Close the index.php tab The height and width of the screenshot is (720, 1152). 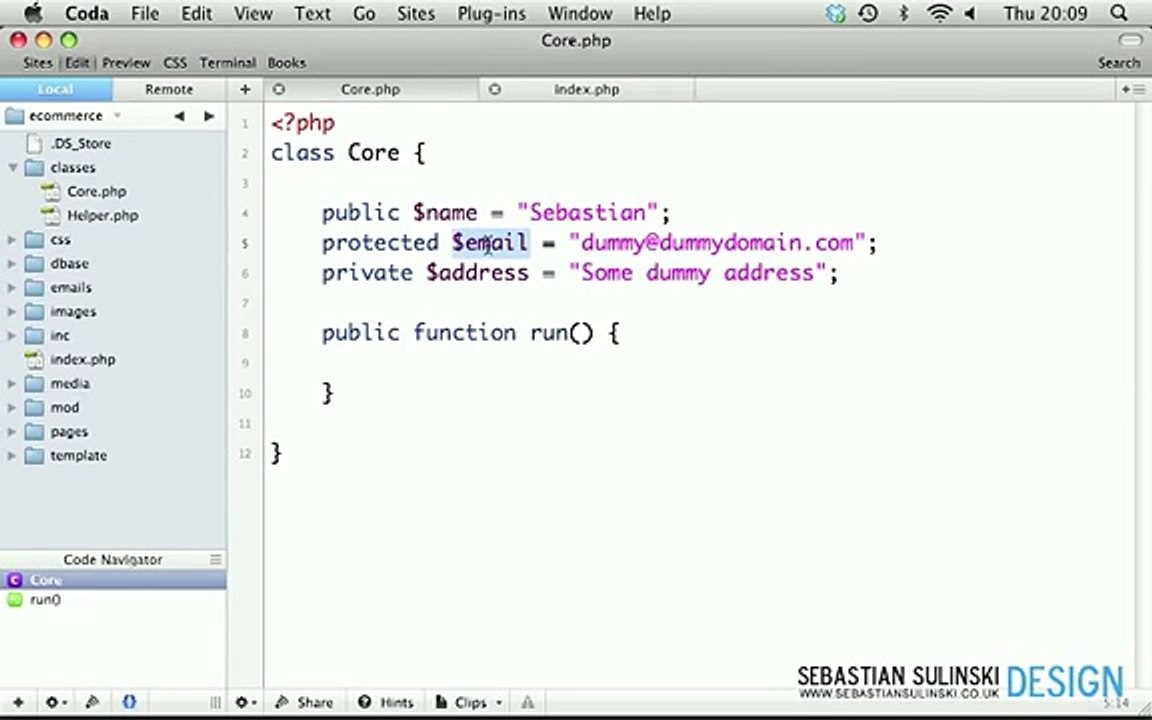tap(494, 90)
